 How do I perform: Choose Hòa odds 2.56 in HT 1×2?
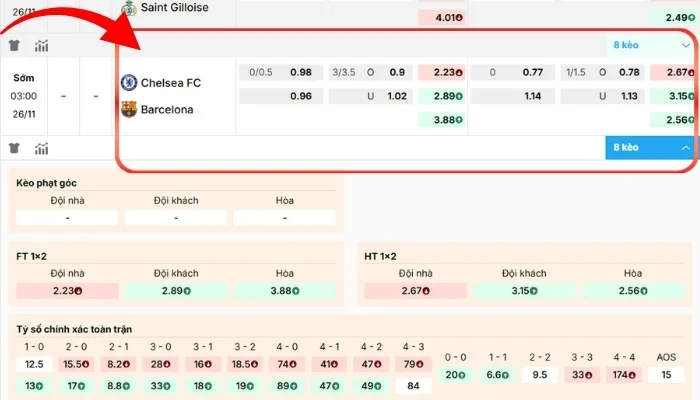(632, 290)
